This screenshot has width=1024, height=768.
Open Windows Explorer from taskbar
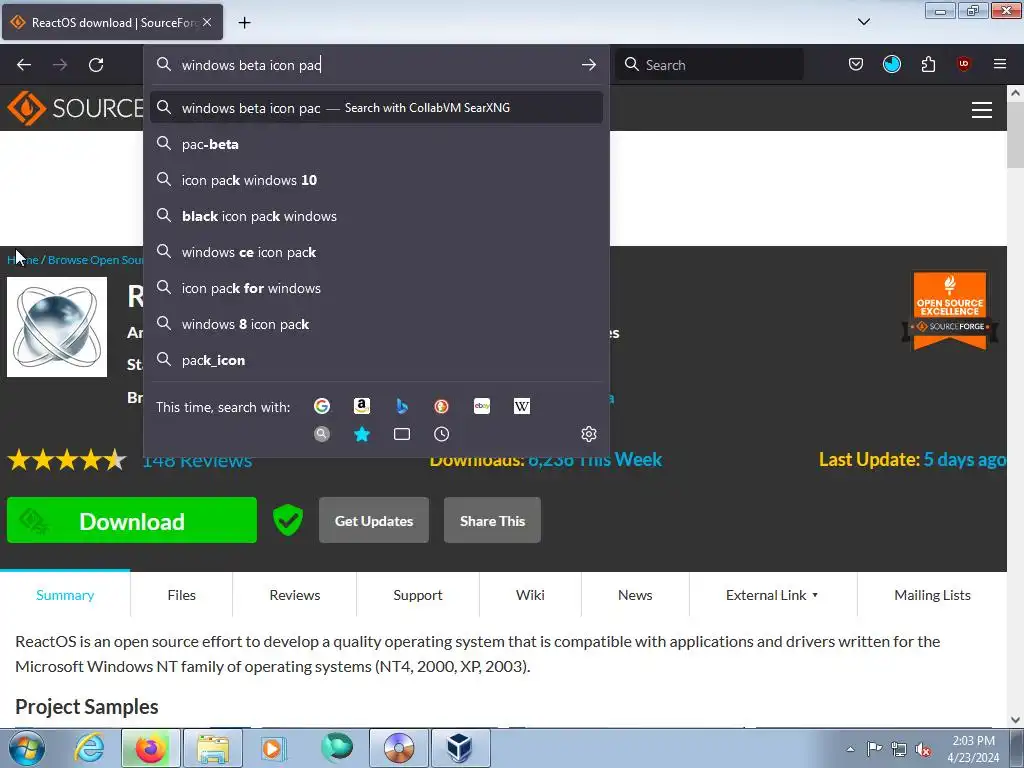click(213, 748)
